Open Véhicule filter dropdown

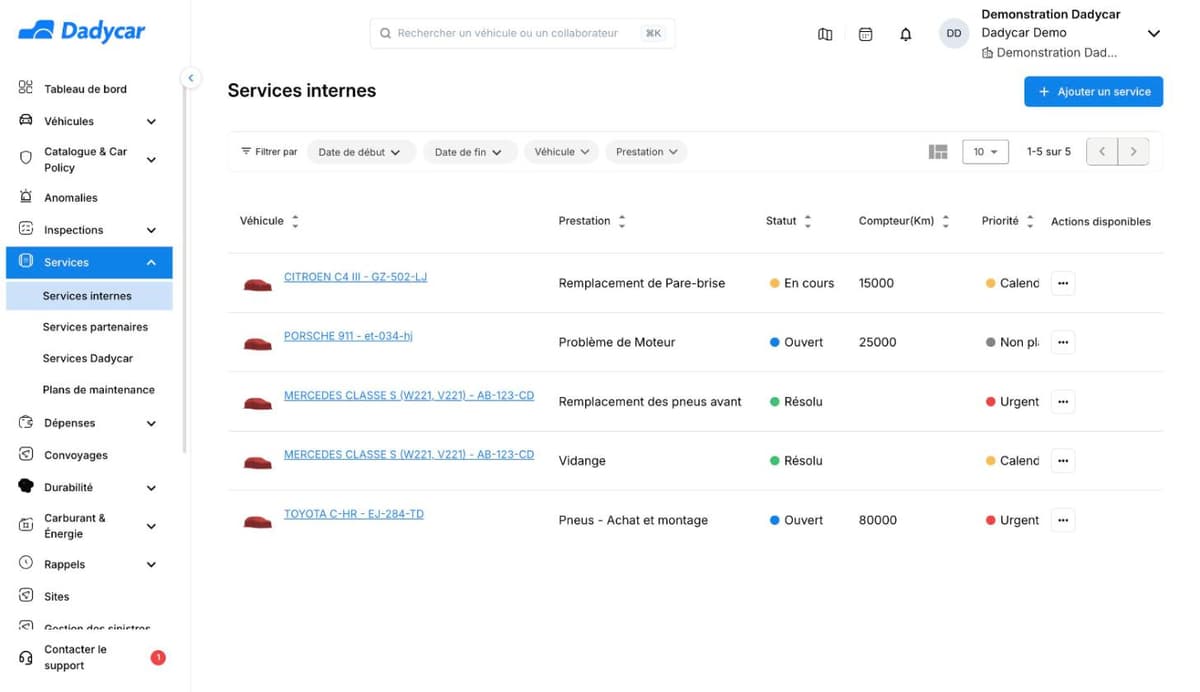[561, 152]
